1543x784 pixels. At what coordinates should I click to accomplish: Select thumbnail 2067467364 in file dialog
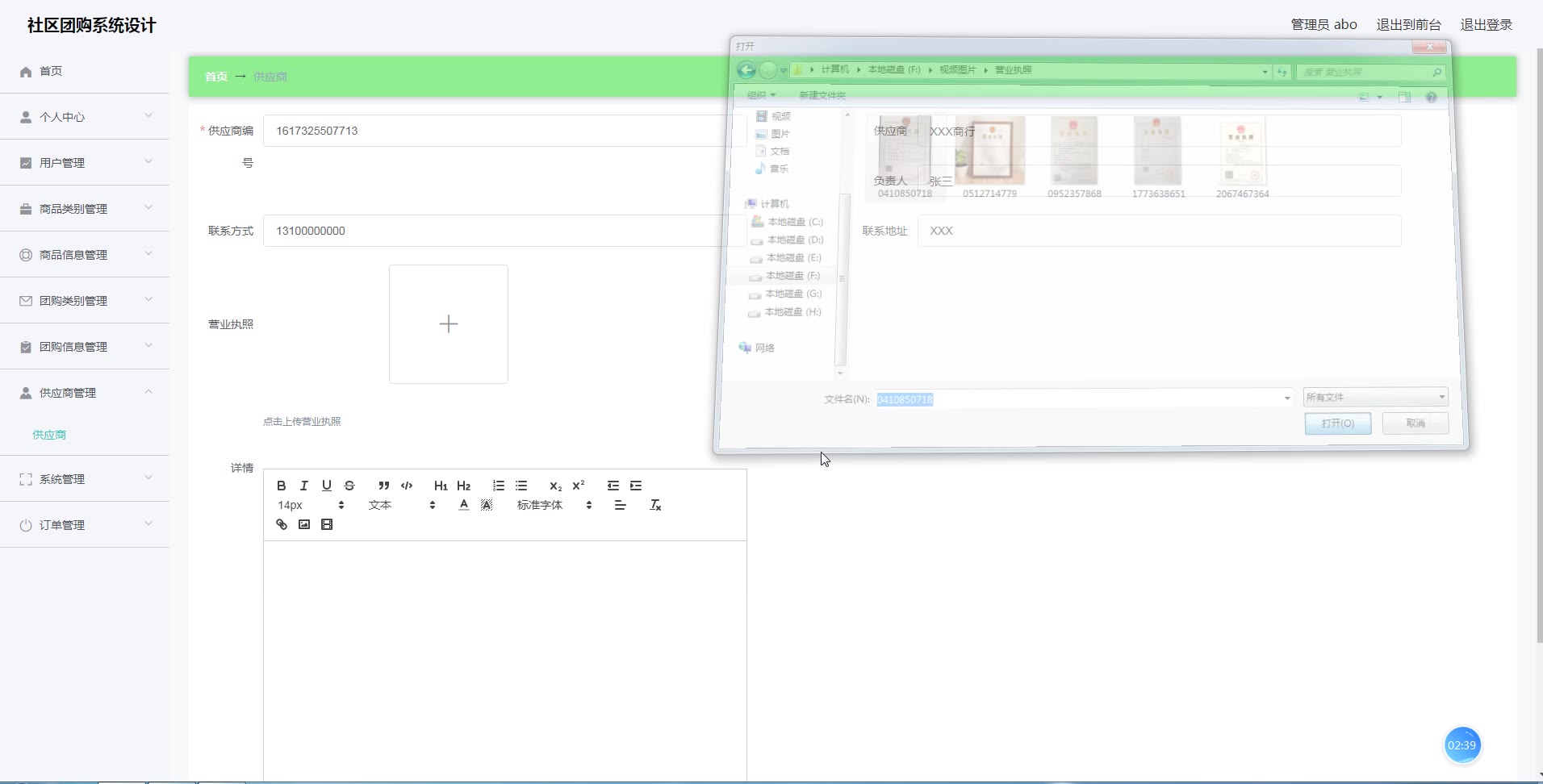(1243, 157)
